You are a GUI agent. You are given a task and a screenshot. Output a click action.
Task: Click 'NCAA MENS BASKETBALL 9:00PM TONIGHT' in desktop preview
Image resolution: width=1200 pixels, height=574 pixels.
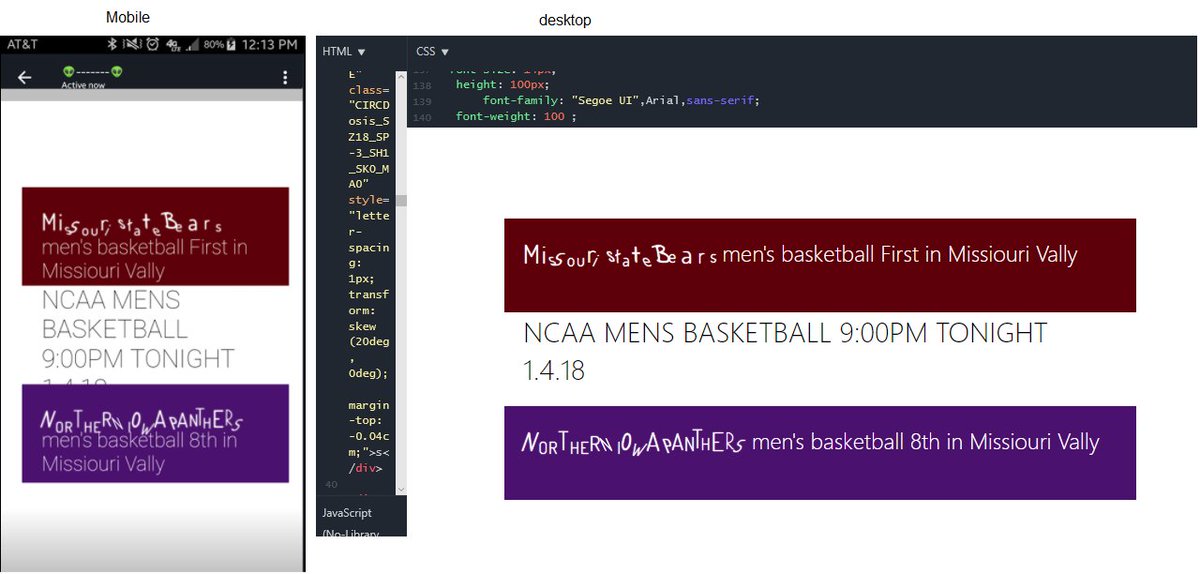[x=786, y=333]
